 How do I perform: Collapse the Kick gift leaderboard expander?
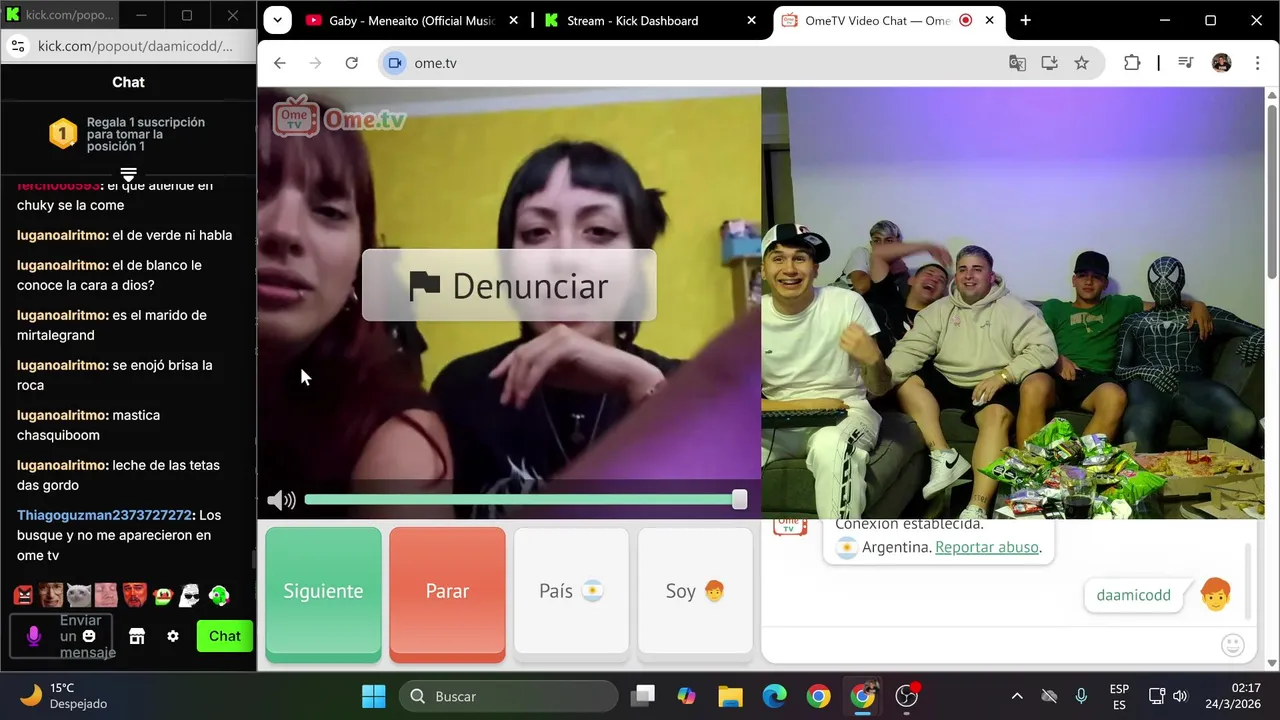click(x=128, y=175)
